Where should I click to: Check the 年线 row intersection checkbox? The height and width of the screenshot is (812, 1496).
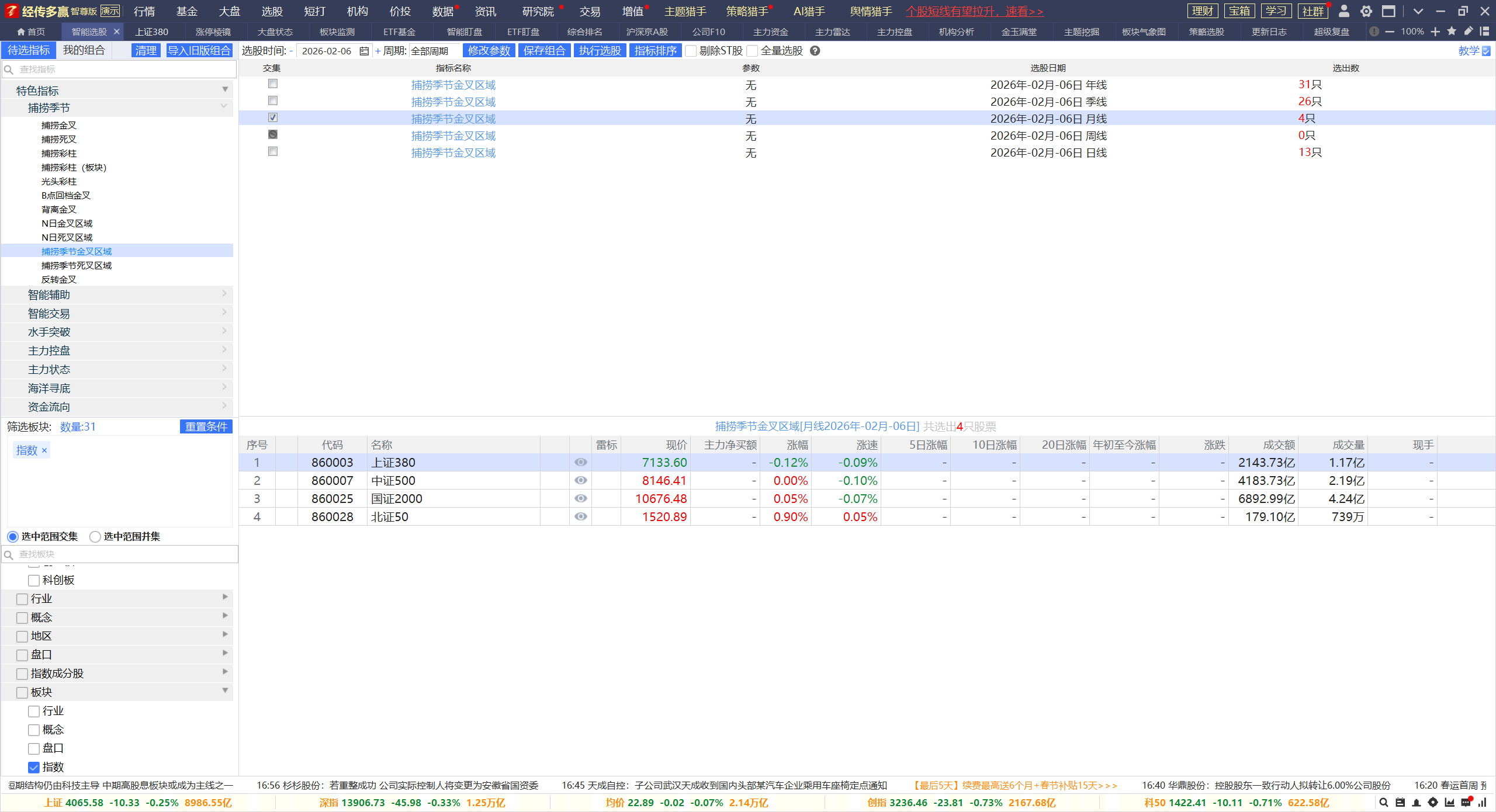pyautogui.click(x=273, y=84)
